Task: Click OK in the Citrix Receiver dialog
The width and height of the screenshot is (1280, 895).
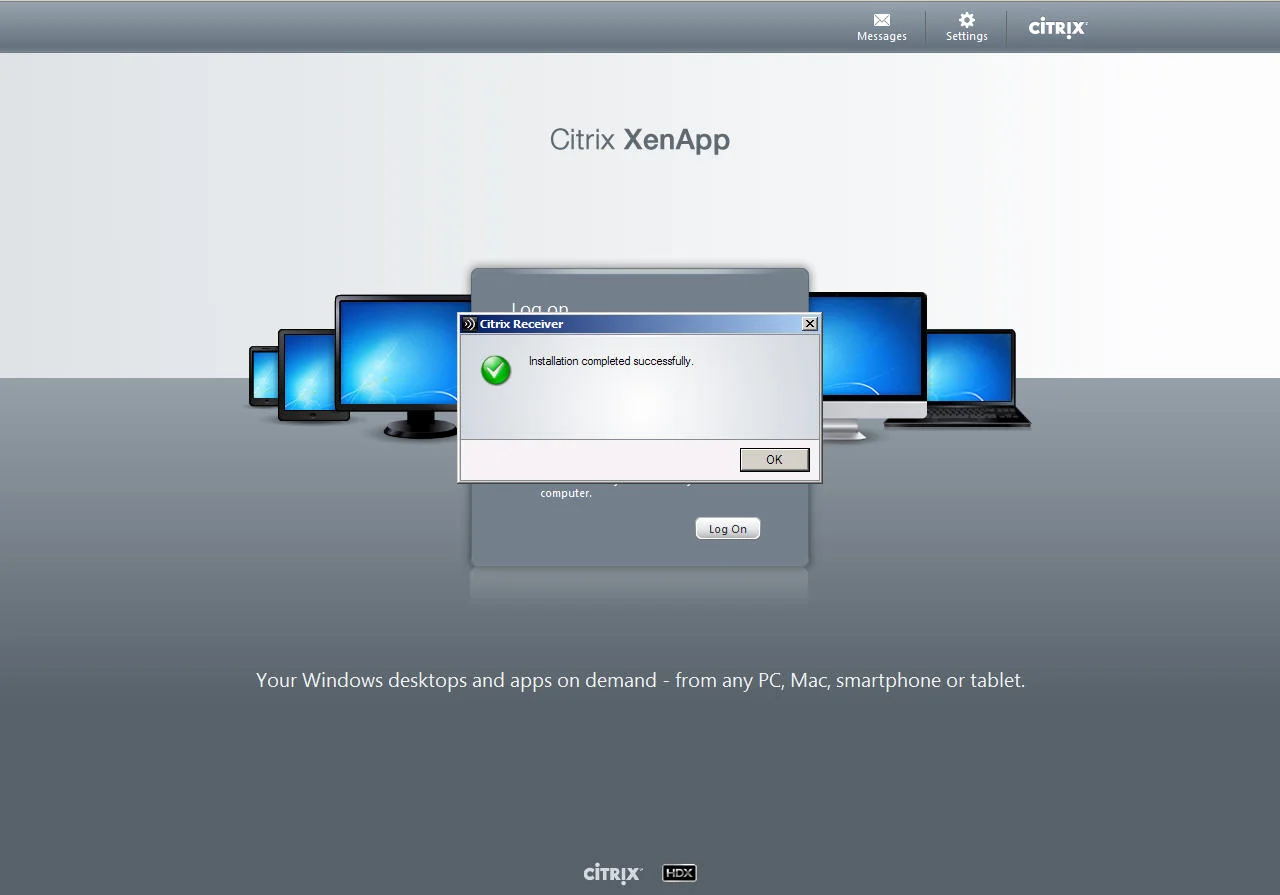Action: click(x=774, y=459)
